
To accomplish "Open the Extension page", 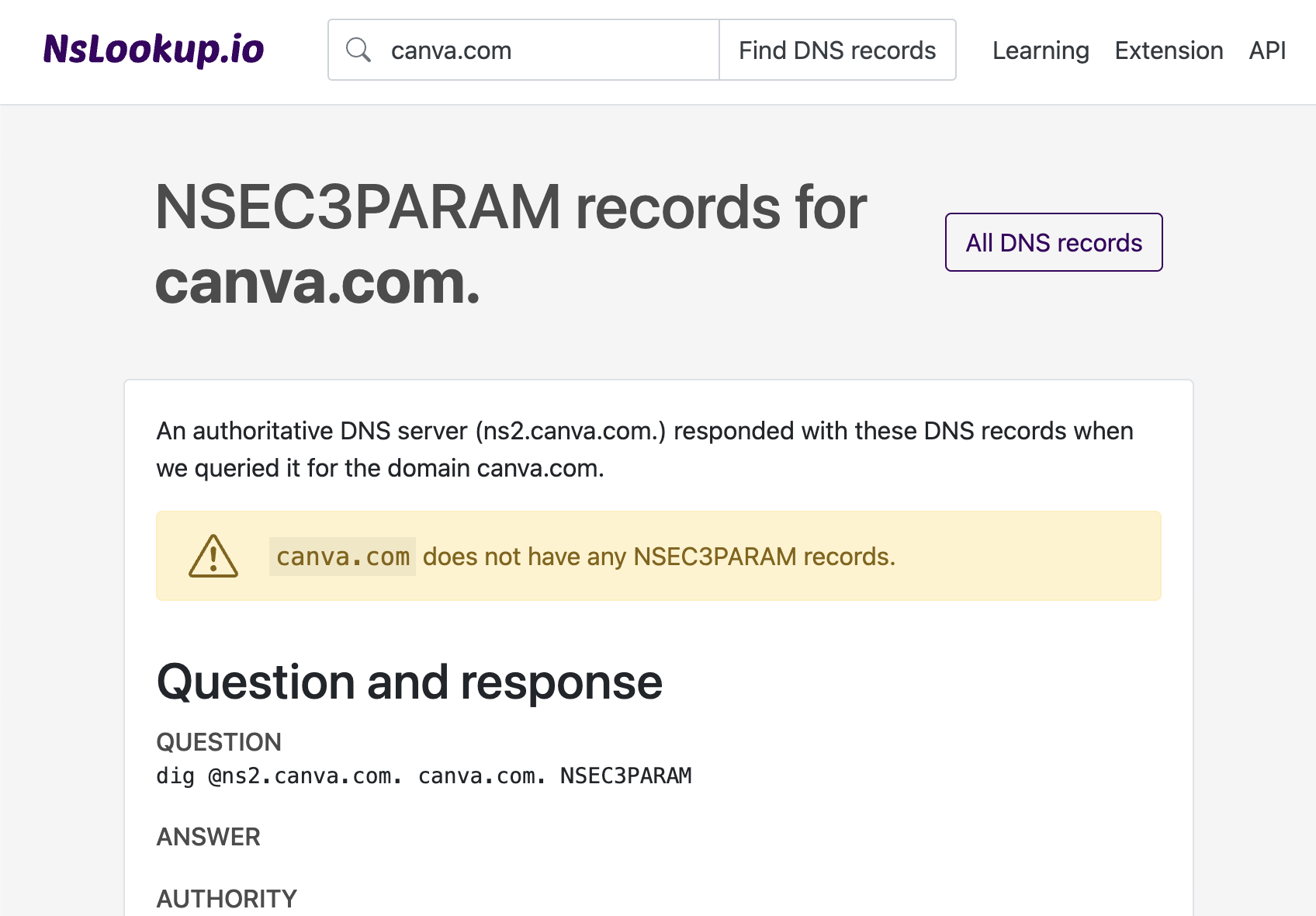I will click(x=1169, y=50).
